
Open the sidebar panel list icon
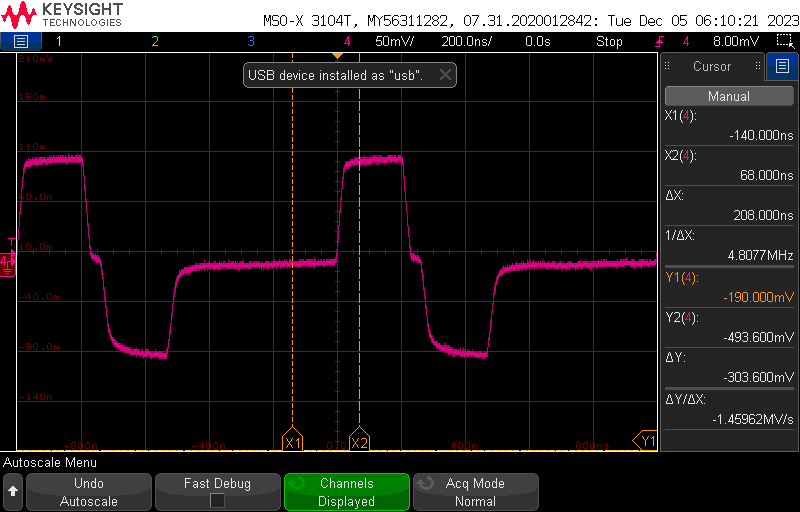point(782,67)
